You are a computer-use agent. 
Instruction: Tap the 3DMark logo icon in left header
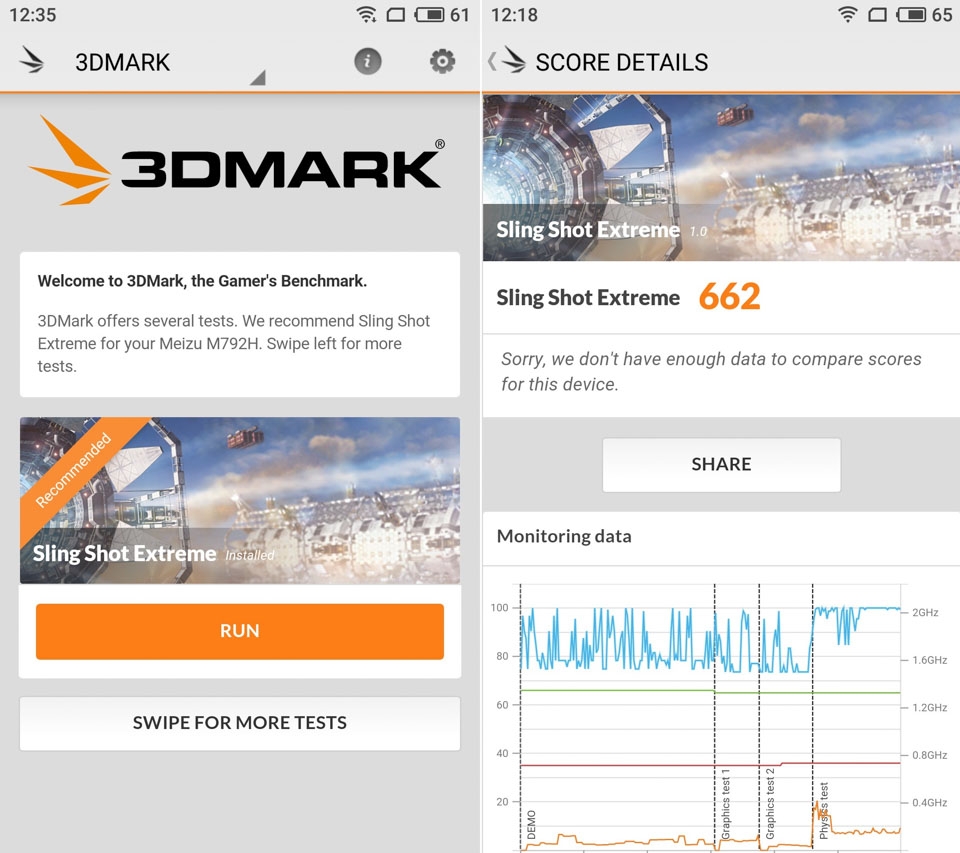32,60
